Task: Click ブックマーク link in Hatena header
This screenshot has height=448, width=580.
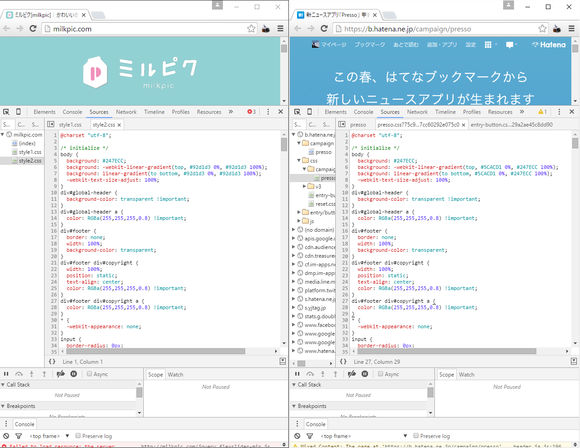Action: point(370,45)
